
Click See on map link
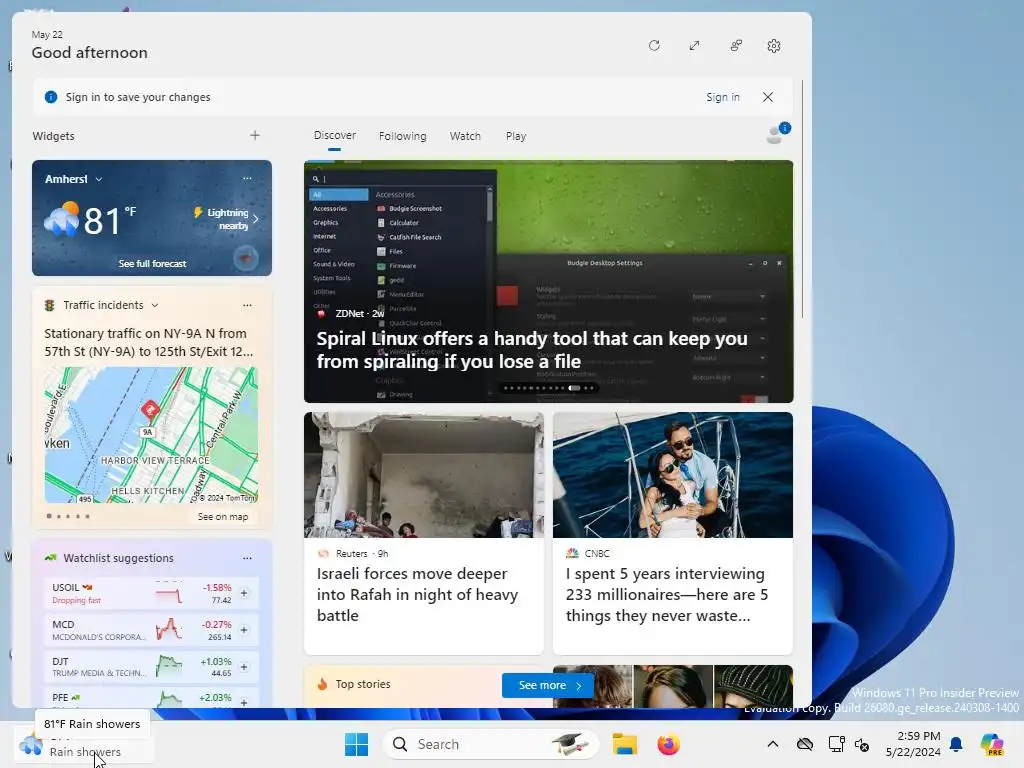(x=223, y=517)
